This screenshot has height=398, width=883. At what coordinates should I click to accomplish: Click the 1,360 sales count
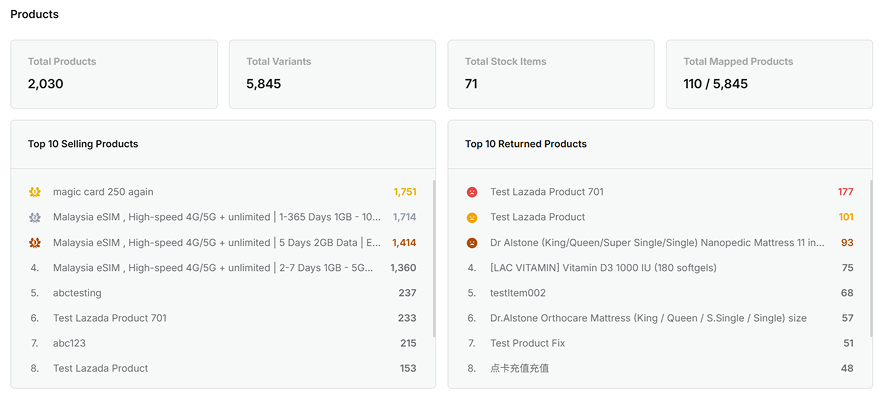coord(403,268)
